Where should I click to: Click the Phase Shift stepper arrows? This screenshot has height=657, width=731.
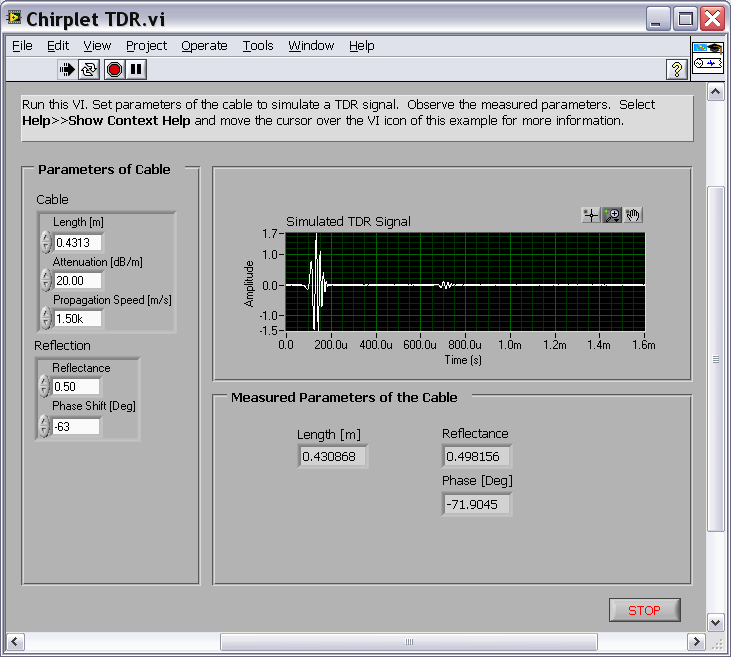pos(44,426)
